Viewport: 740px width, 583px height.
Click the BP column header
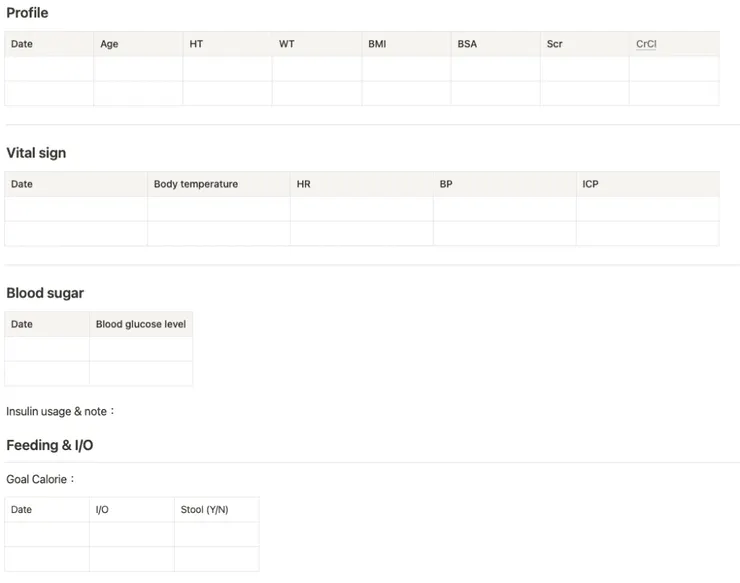click(446, 184)
